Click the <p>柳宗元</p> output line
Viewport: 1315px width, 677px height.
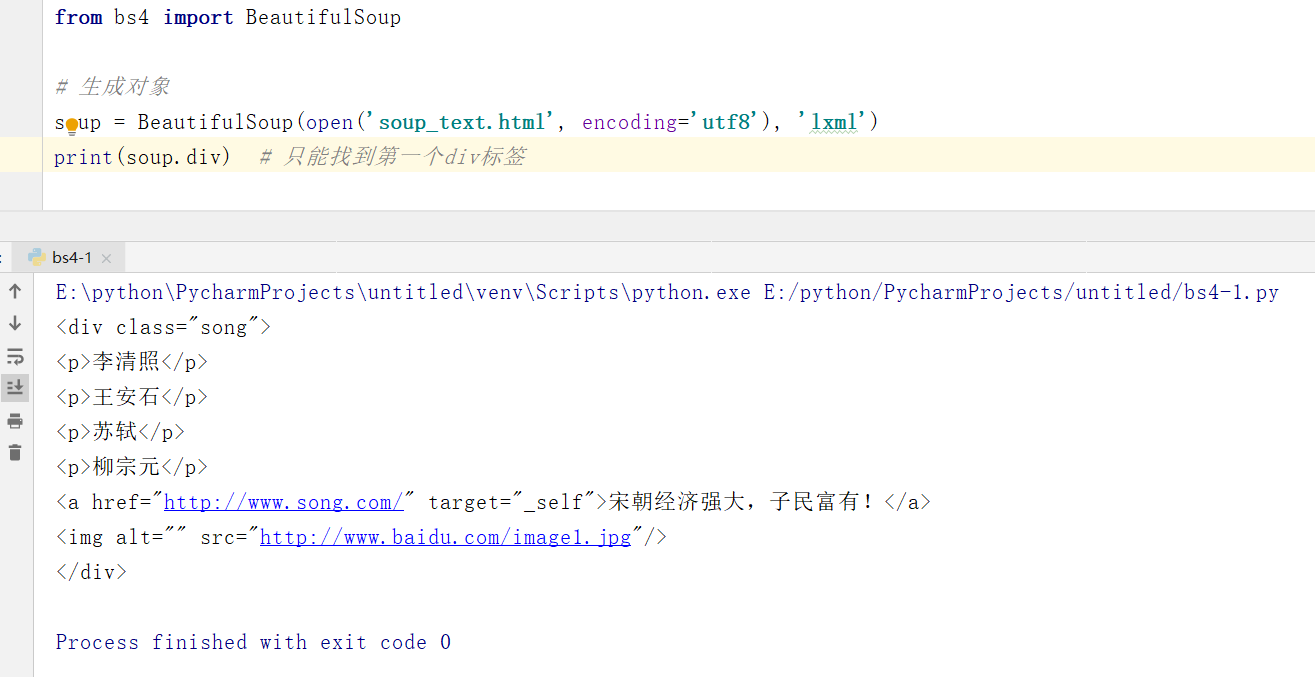point(132,467)
